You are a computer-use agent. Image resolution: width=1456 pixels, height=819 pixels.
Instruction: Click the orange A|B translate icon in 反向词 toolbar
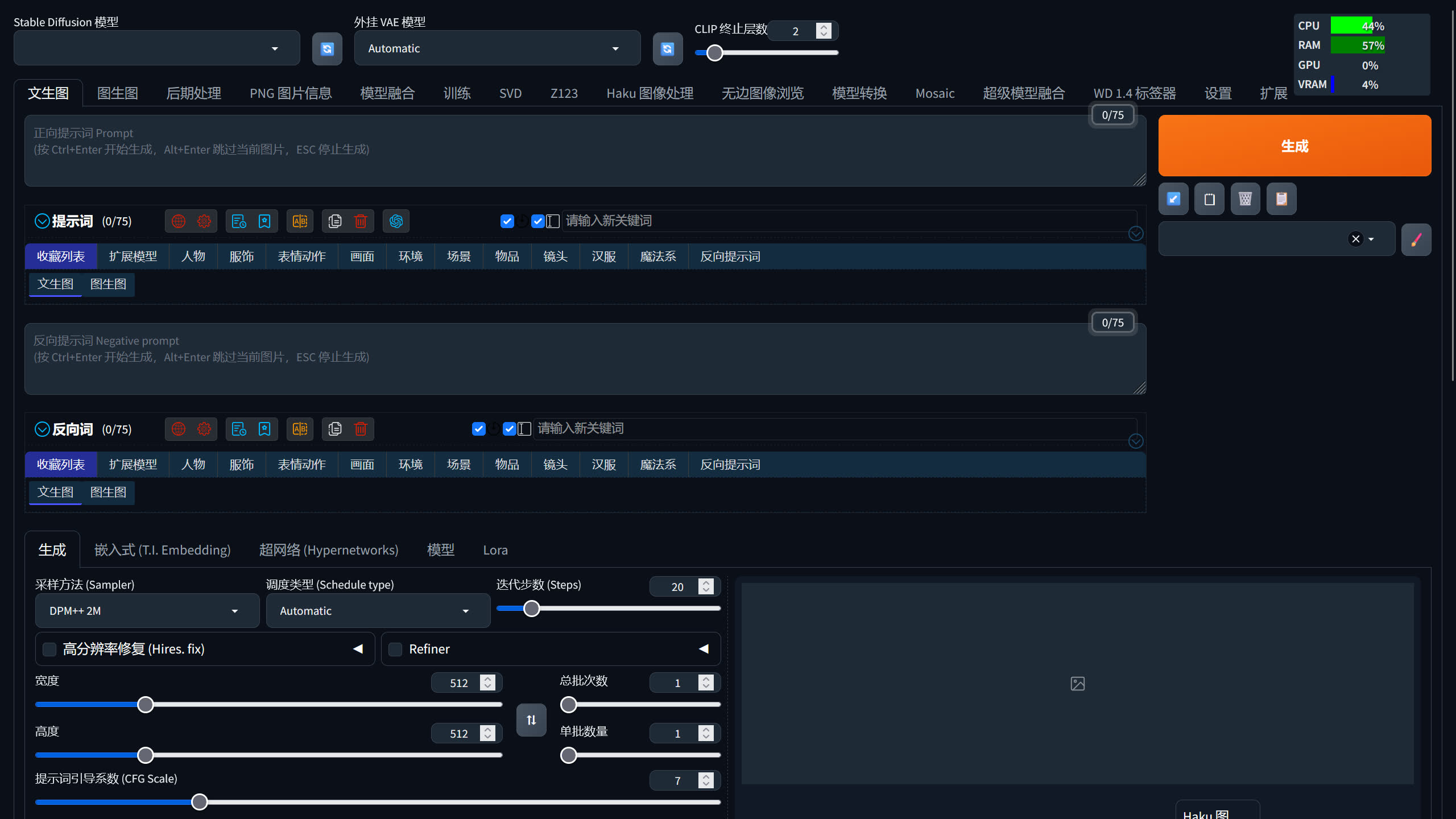click(x=300, y=429)
